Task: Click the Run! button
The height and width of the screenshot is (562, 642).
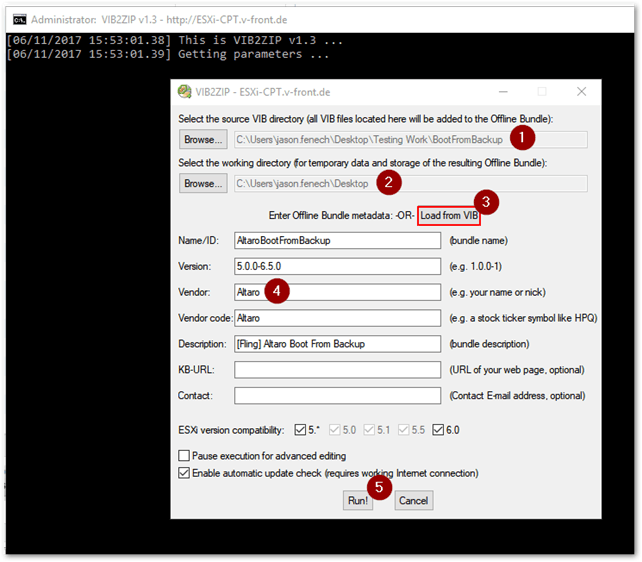Action: coord(358,500)
